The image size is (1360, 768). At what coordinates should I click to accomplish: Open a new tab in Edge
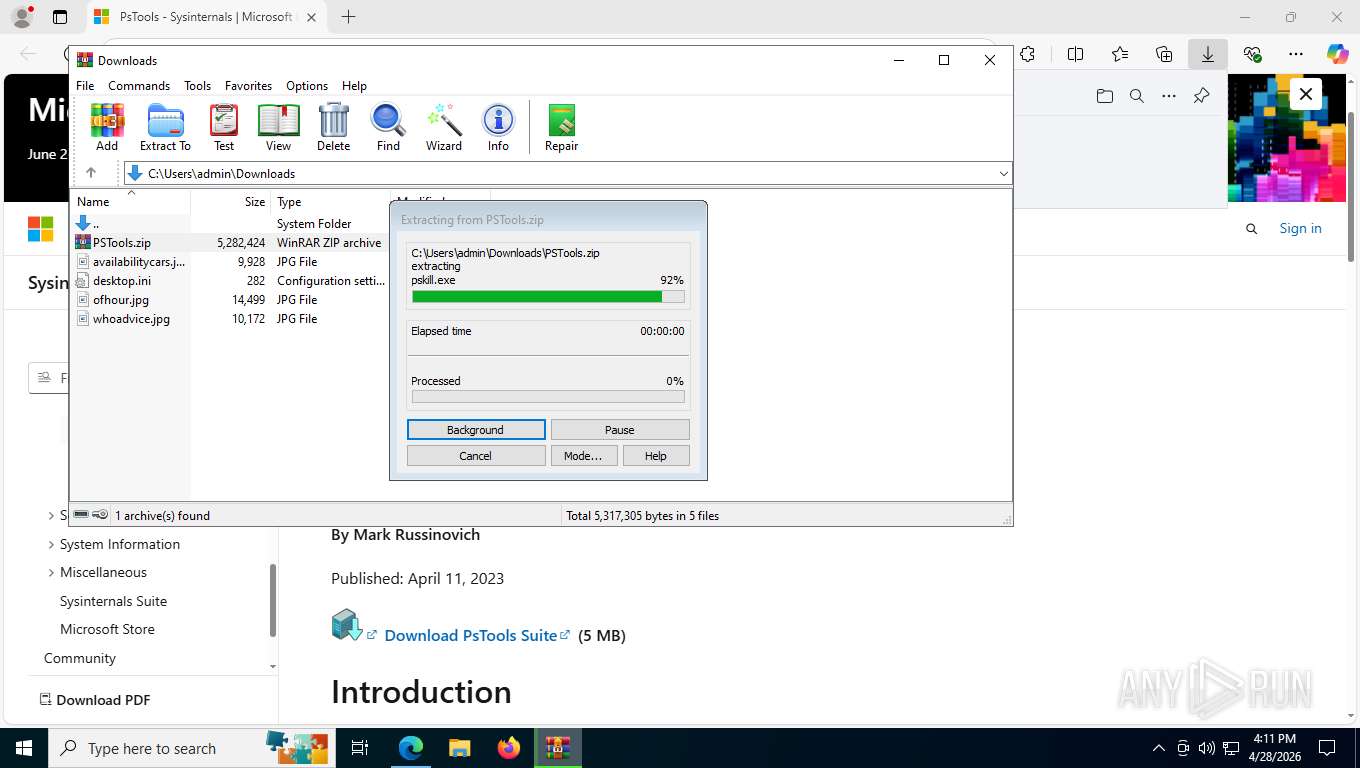348,17
